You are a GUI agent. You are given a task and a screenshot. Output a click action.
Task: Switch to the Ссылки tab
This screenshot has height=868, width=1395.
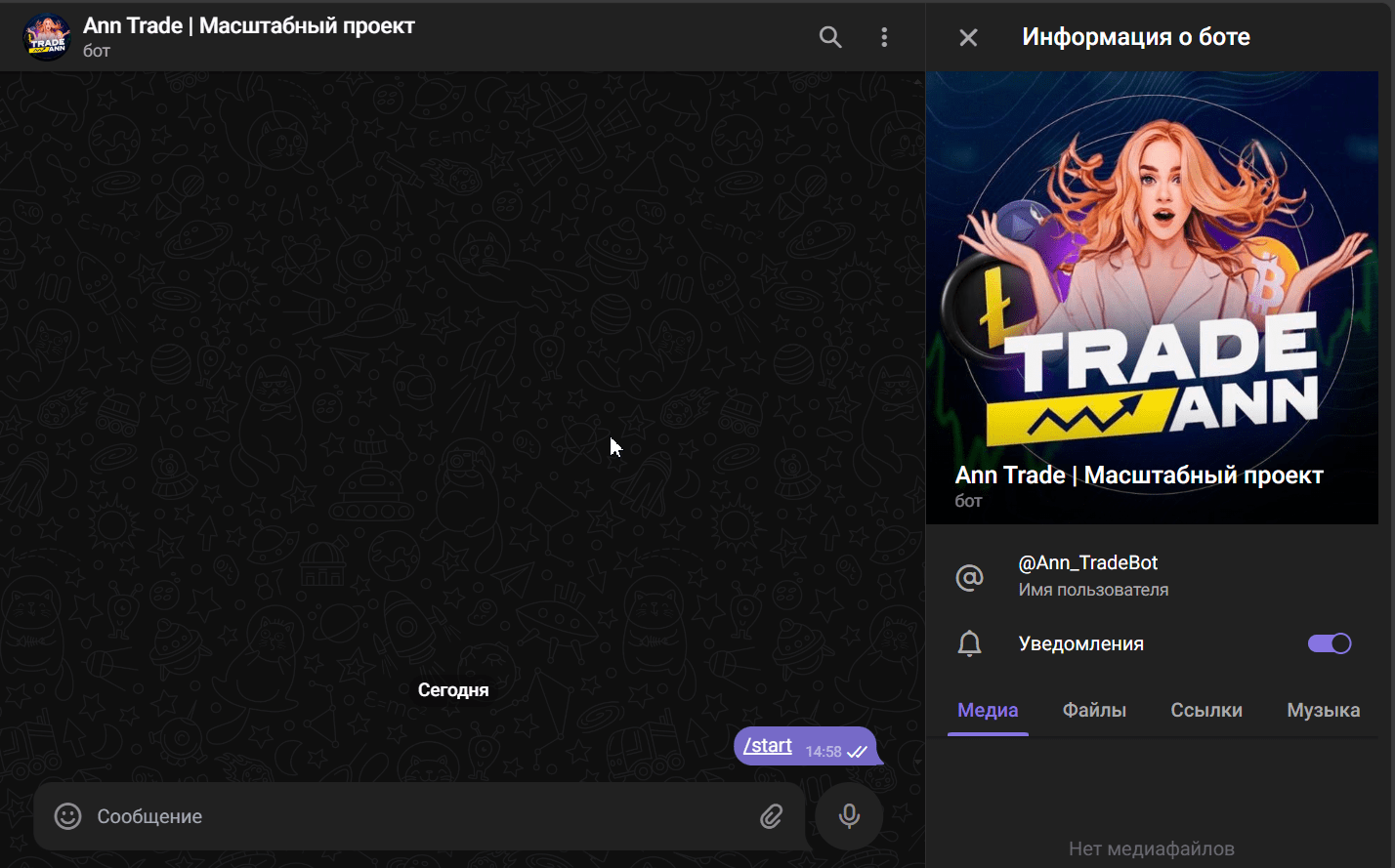pyautogui.click(x=1206, y=711)
